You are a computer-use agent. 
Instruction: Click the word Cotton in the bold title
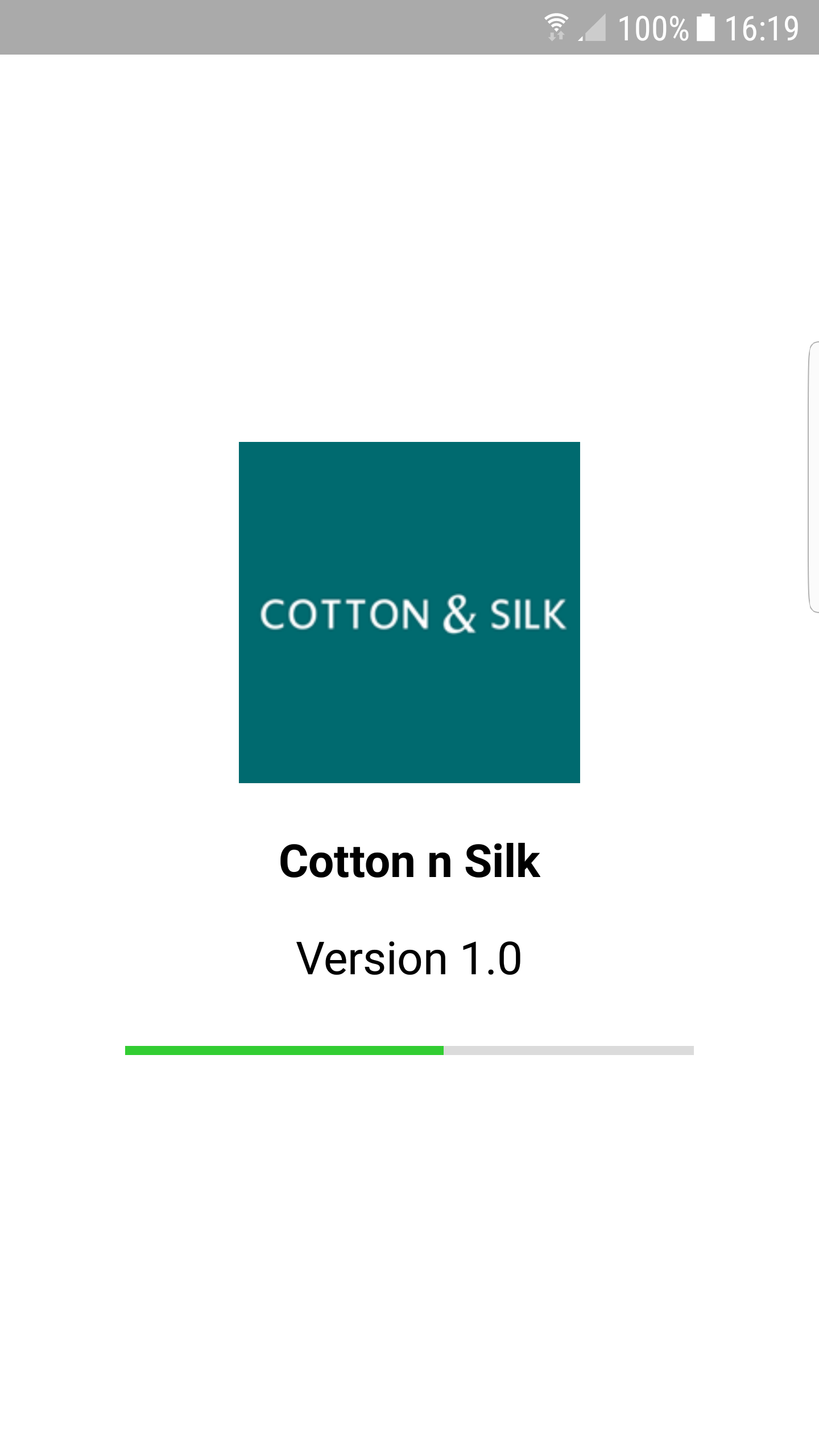point(347,861)
